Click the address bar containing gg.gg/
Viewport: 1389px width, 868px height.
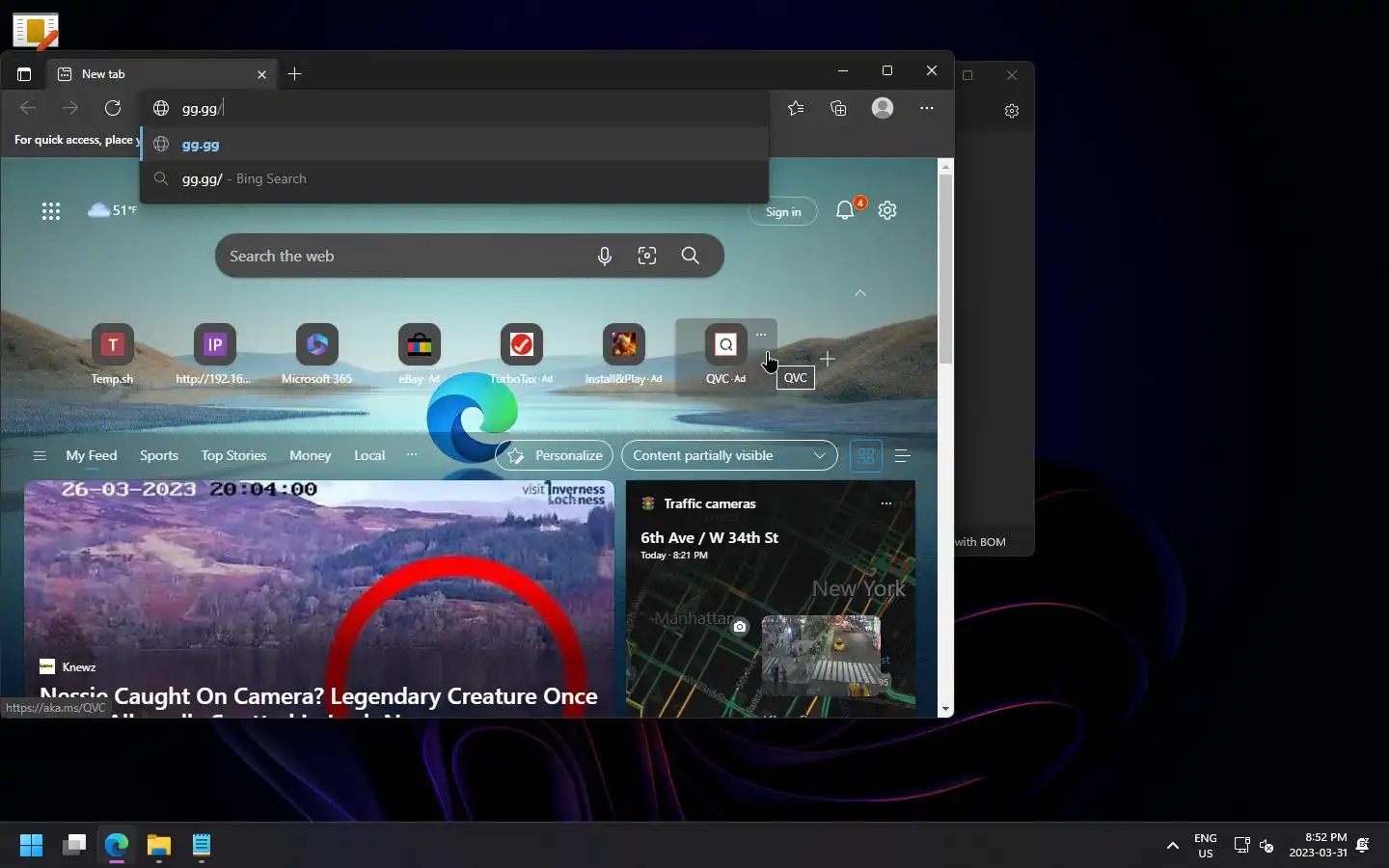(x=455, y=108)
